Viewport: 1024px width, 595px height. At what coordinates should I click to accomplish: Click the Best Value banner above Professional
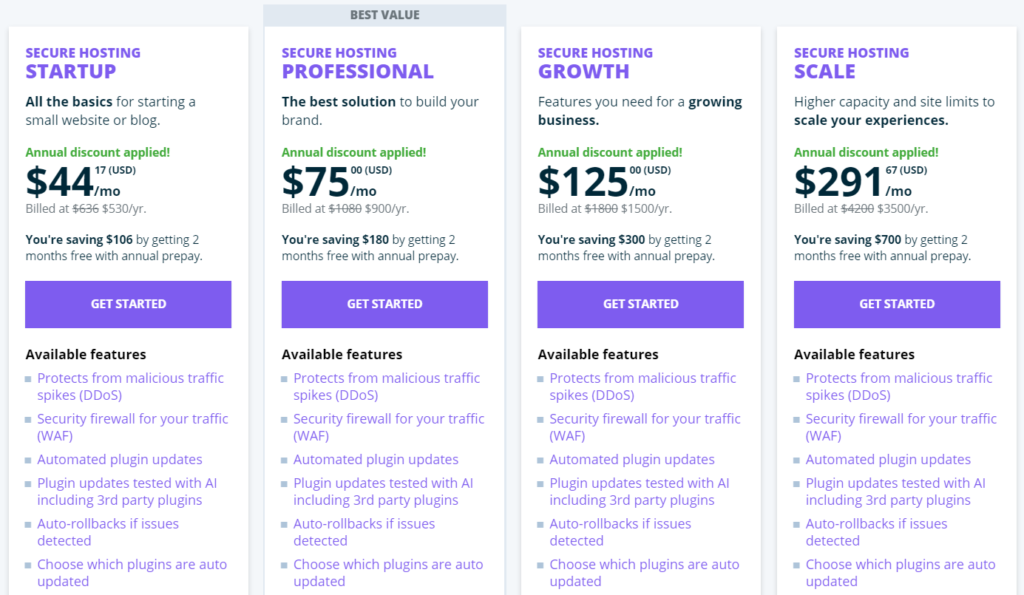coord(385,15)
